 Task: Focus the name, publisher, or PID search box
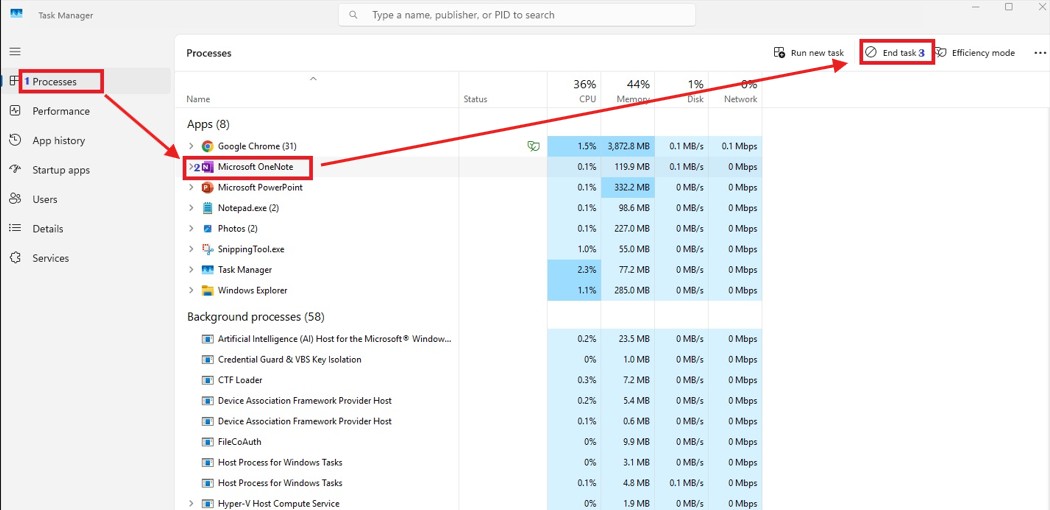coord(516,15)
